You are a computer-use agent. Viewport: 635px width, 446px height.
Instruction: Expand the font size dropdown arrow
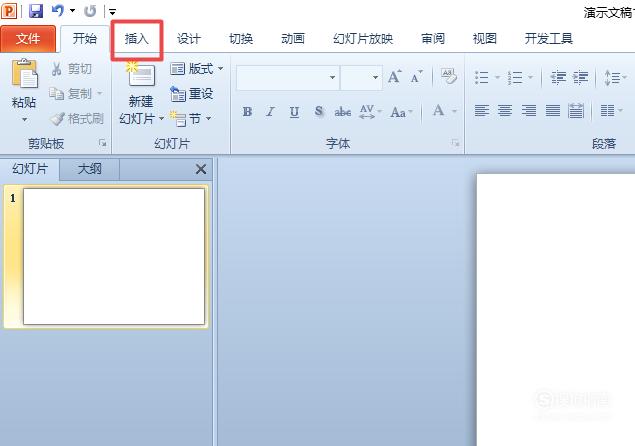tap(375, 77)
